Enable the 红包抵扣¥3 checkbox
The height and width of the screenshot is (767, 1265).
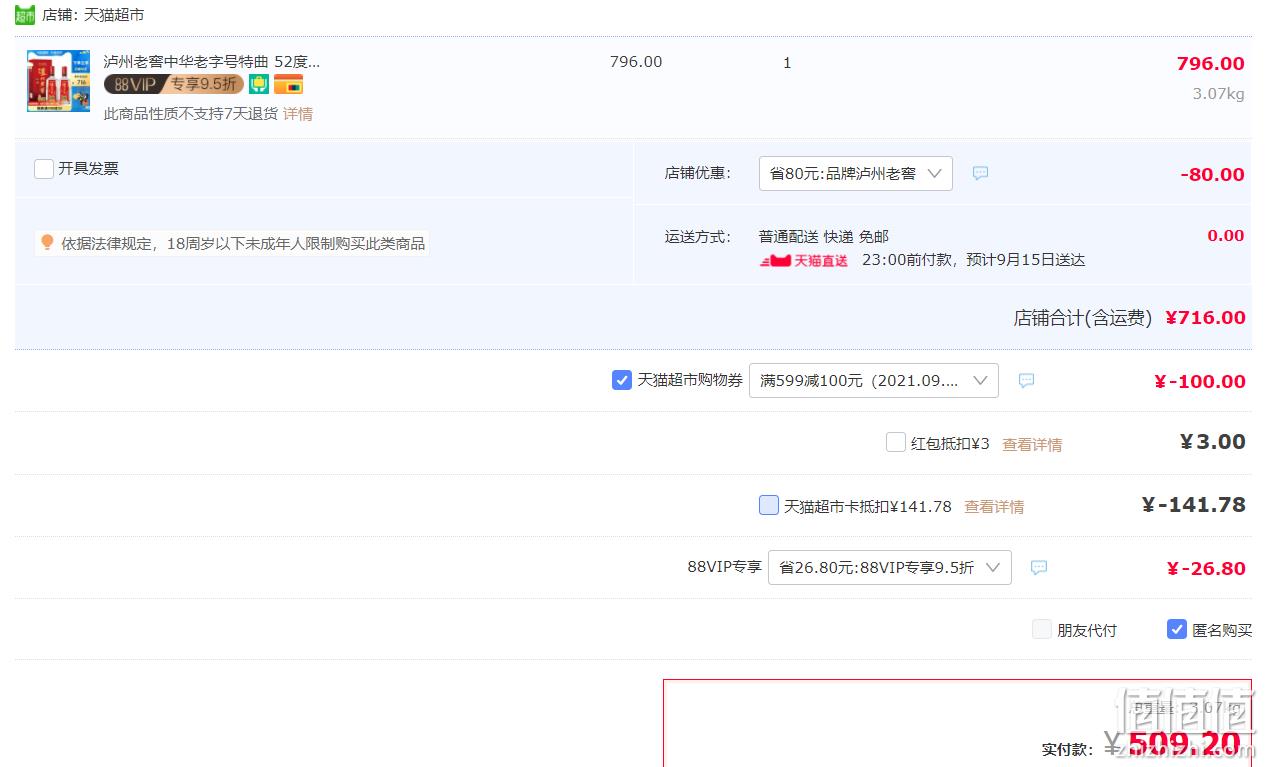pos(896,442)
